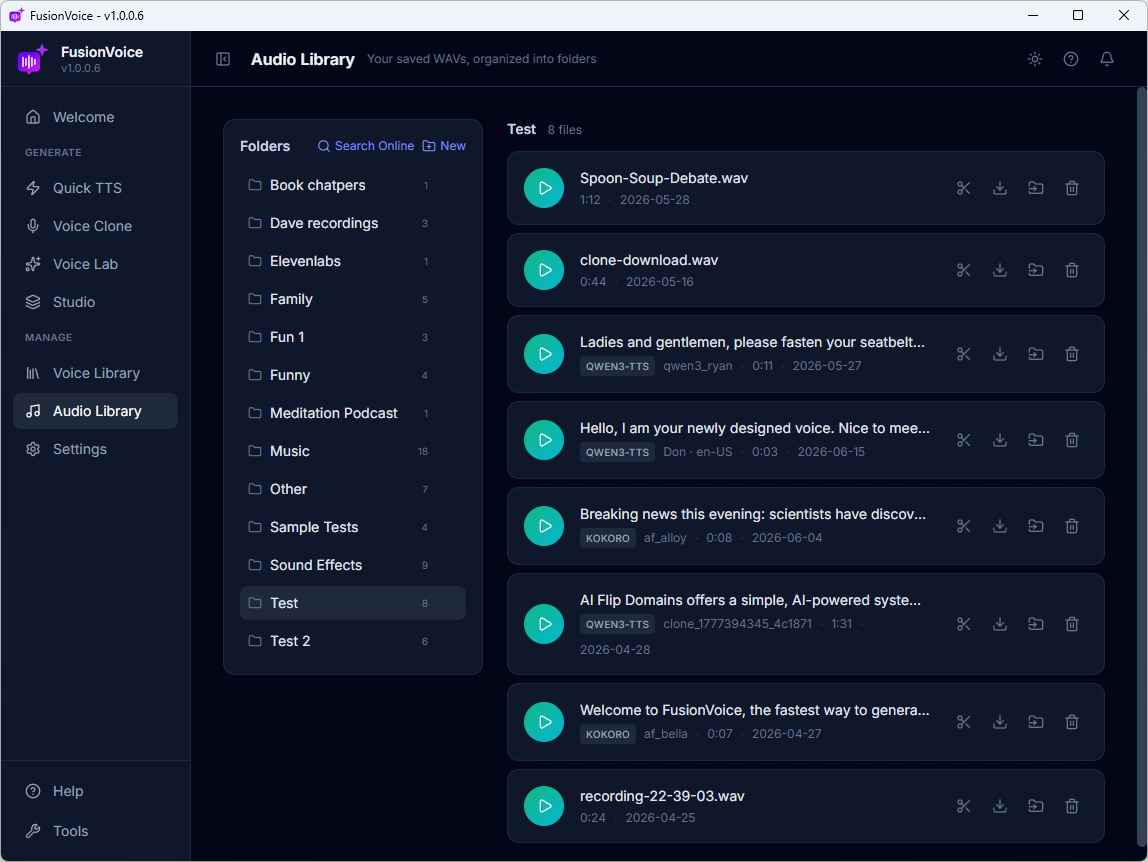The image size is (1148, 862).
Task: Open the Book chatpers folder
Action: (x=353, y=185)
